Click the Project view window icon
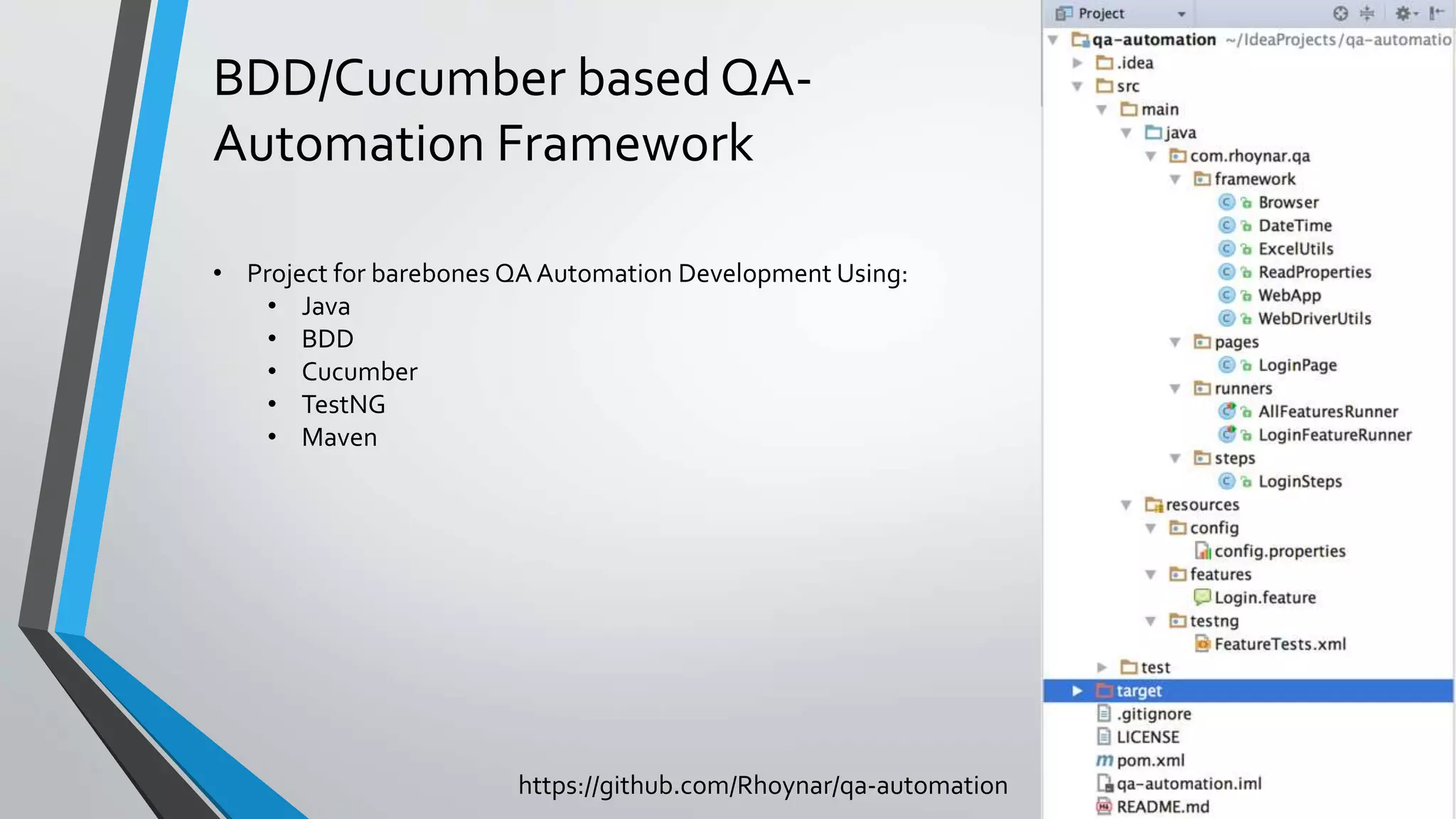Viewport: 1456px width, 819px height. (1064, 14)
